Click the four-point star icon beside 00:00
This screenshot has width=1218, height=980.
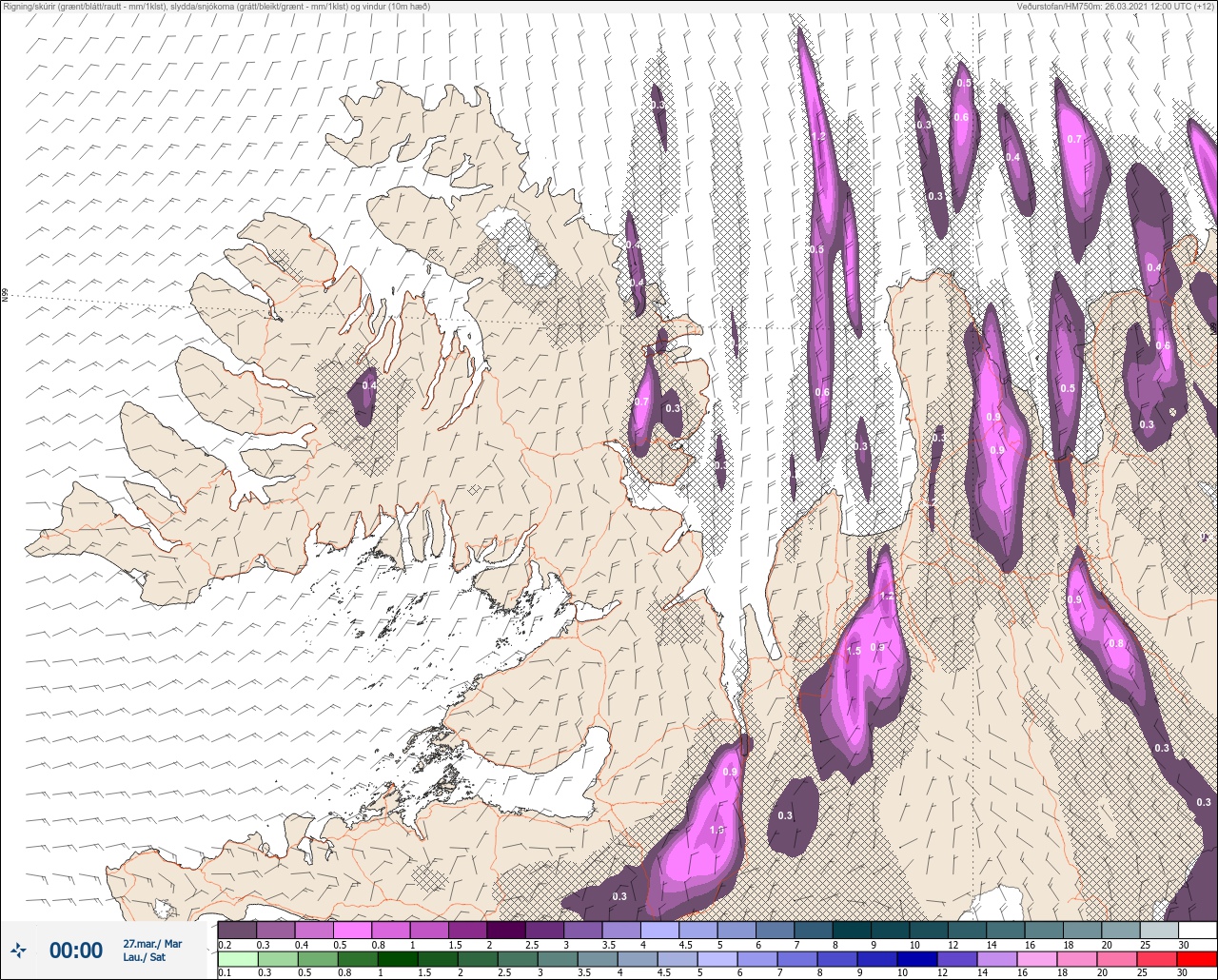(19, 950)
